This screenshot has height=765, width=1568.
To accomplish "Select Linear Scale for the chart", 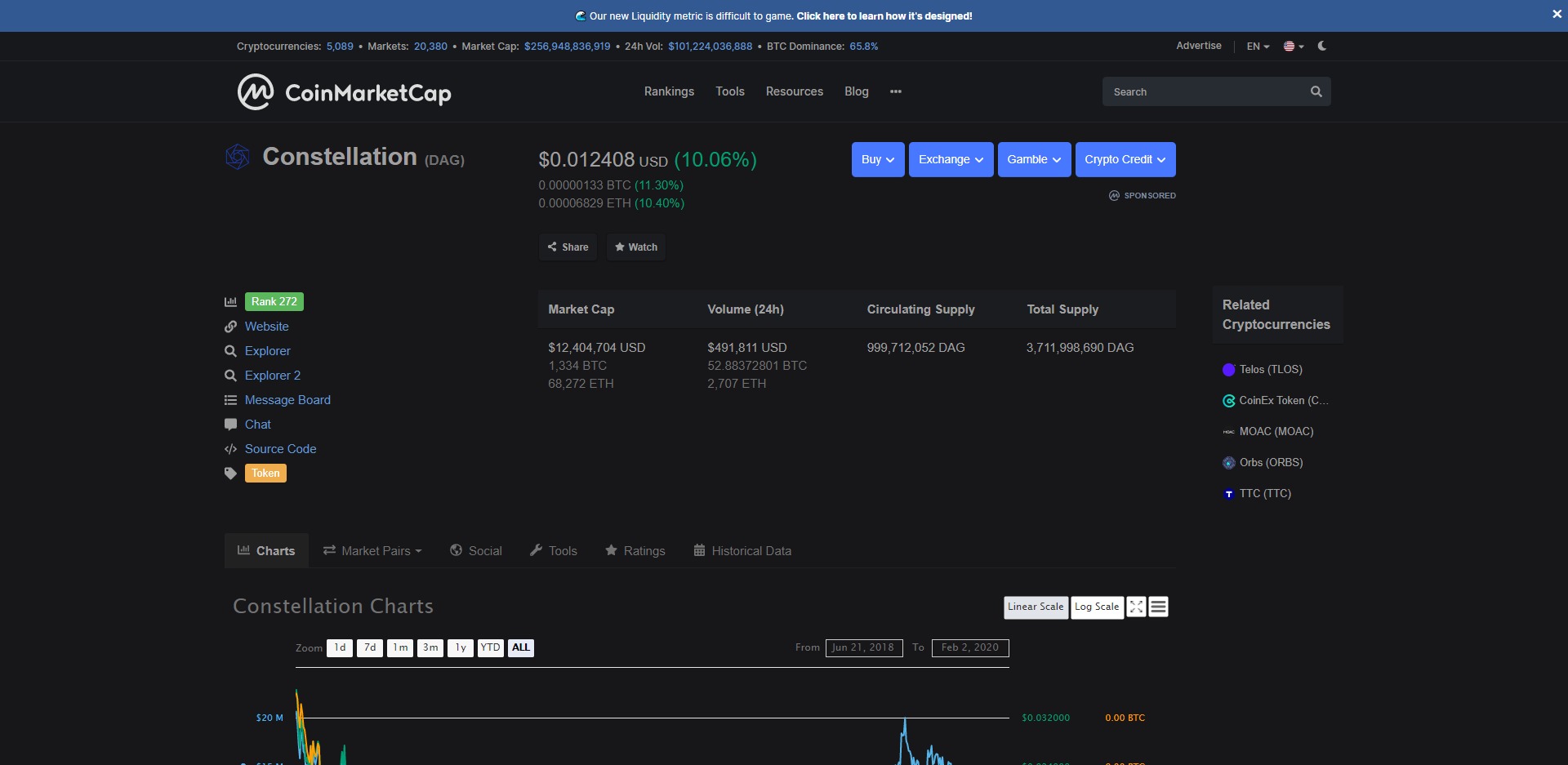I will tap(1036, 607).
